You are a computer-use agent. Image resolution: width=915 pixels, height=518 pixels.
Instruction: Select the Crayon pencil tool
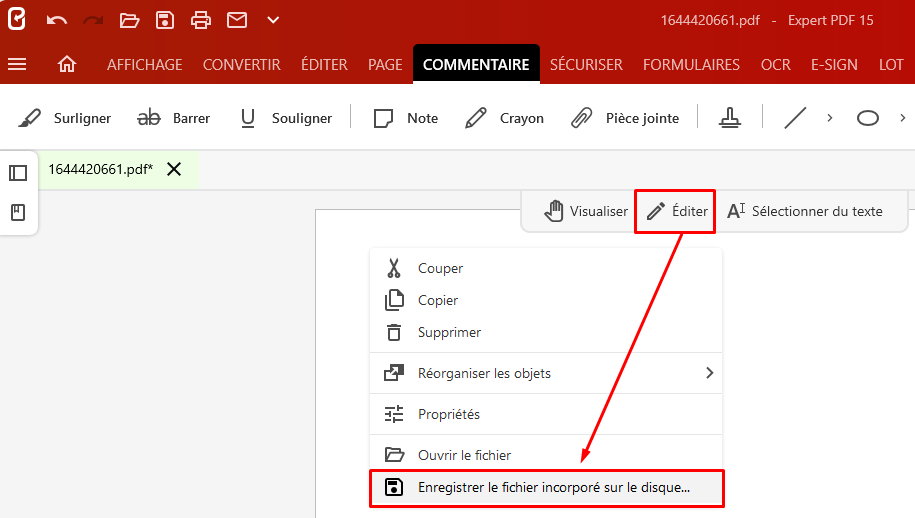(504, 118)
